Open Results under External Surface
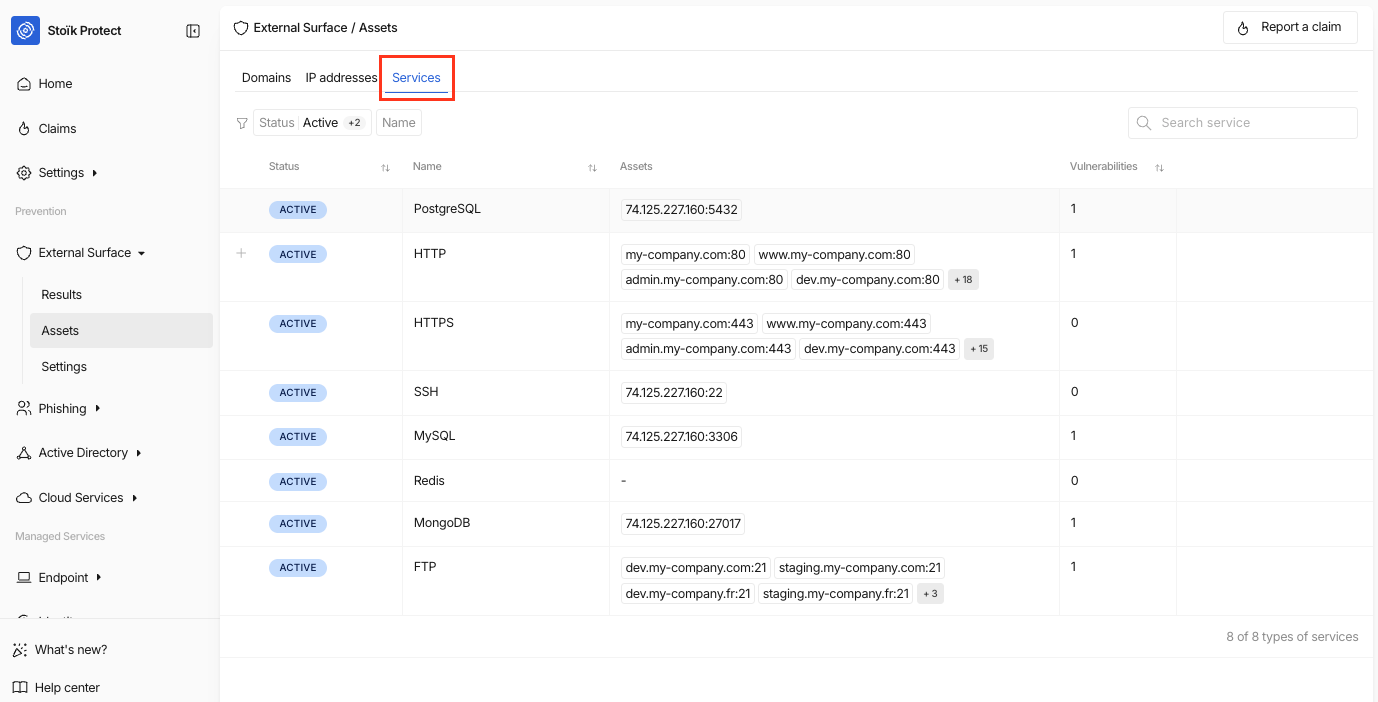Image resolution: width=1378 pixels, height=702 pixels. [62, 295]
